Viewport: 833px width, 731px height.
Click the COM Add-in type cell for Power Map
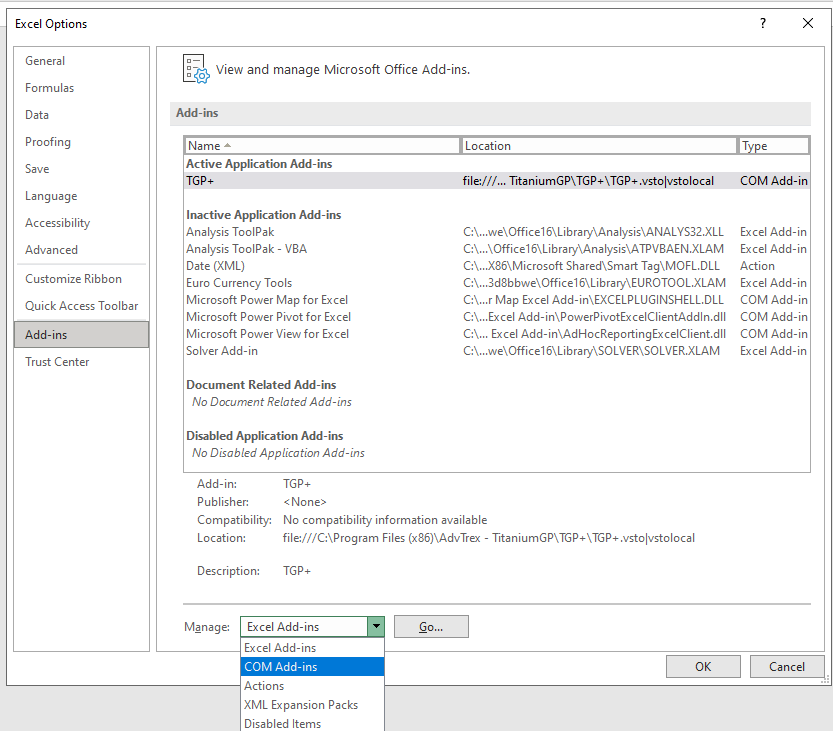click(x=774, y=300)
